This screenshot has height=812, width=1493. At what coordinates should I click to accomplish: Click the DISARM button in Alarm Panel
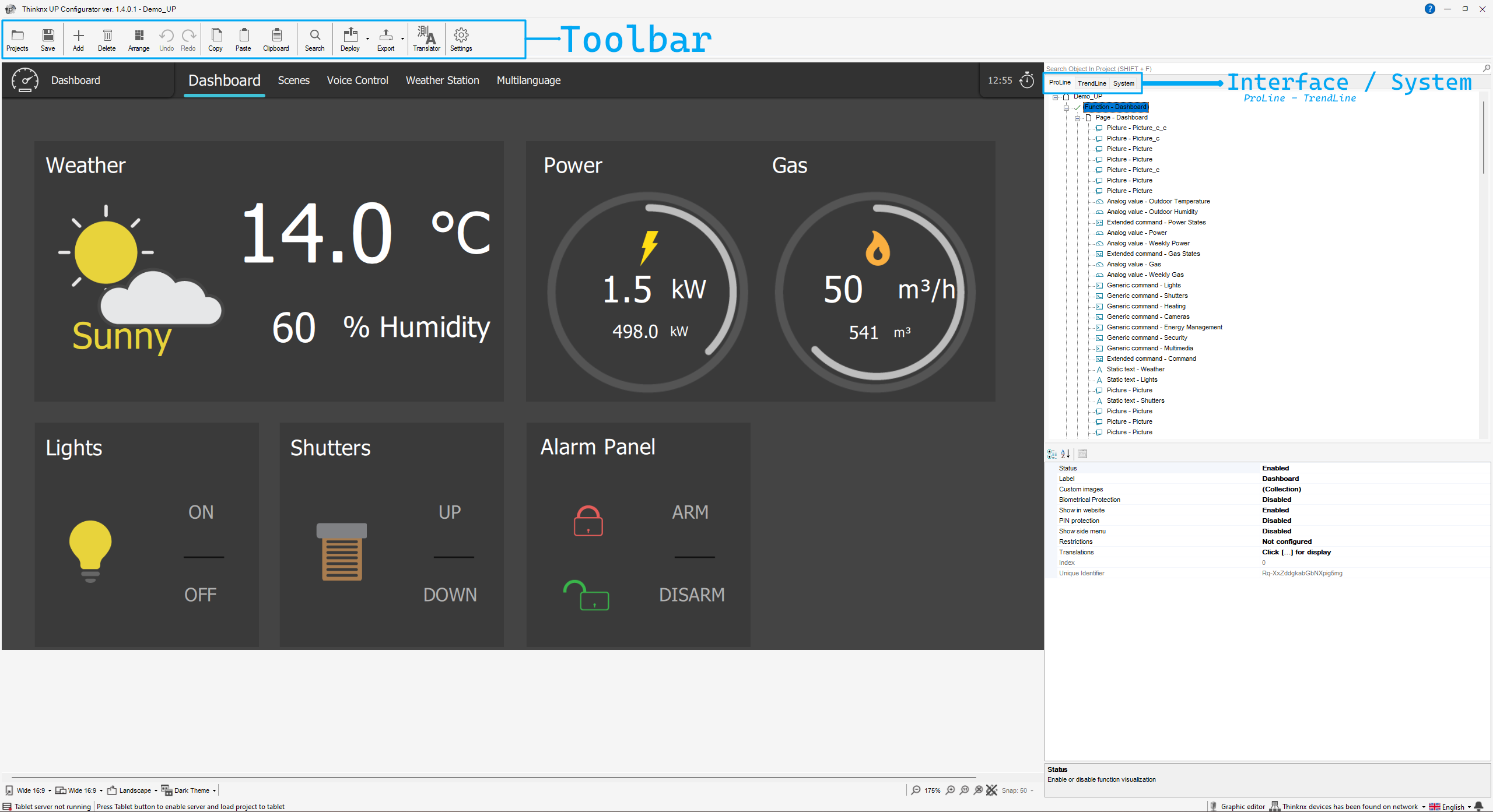692,595
